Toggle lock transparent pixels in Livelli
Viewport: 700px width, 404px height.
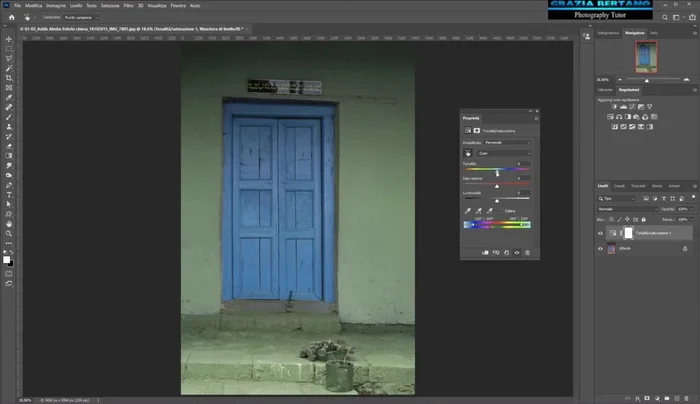click(x=611, y=220)
